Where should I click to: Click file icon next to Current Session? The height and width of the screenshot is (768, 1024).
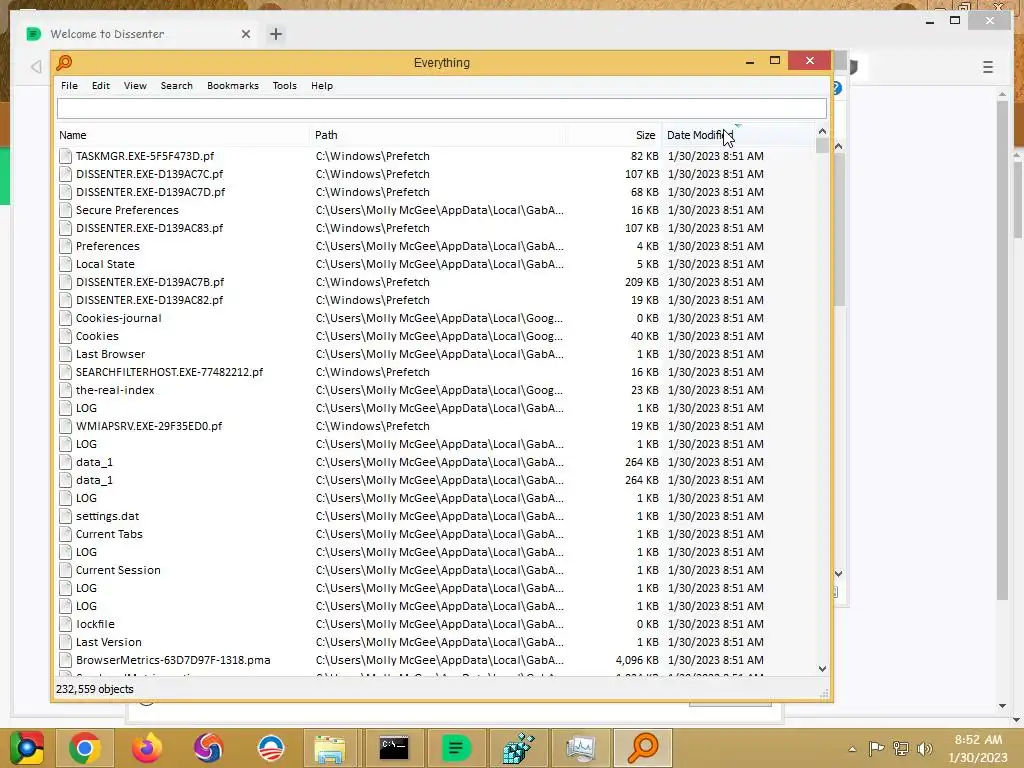(x=65, y=570)
